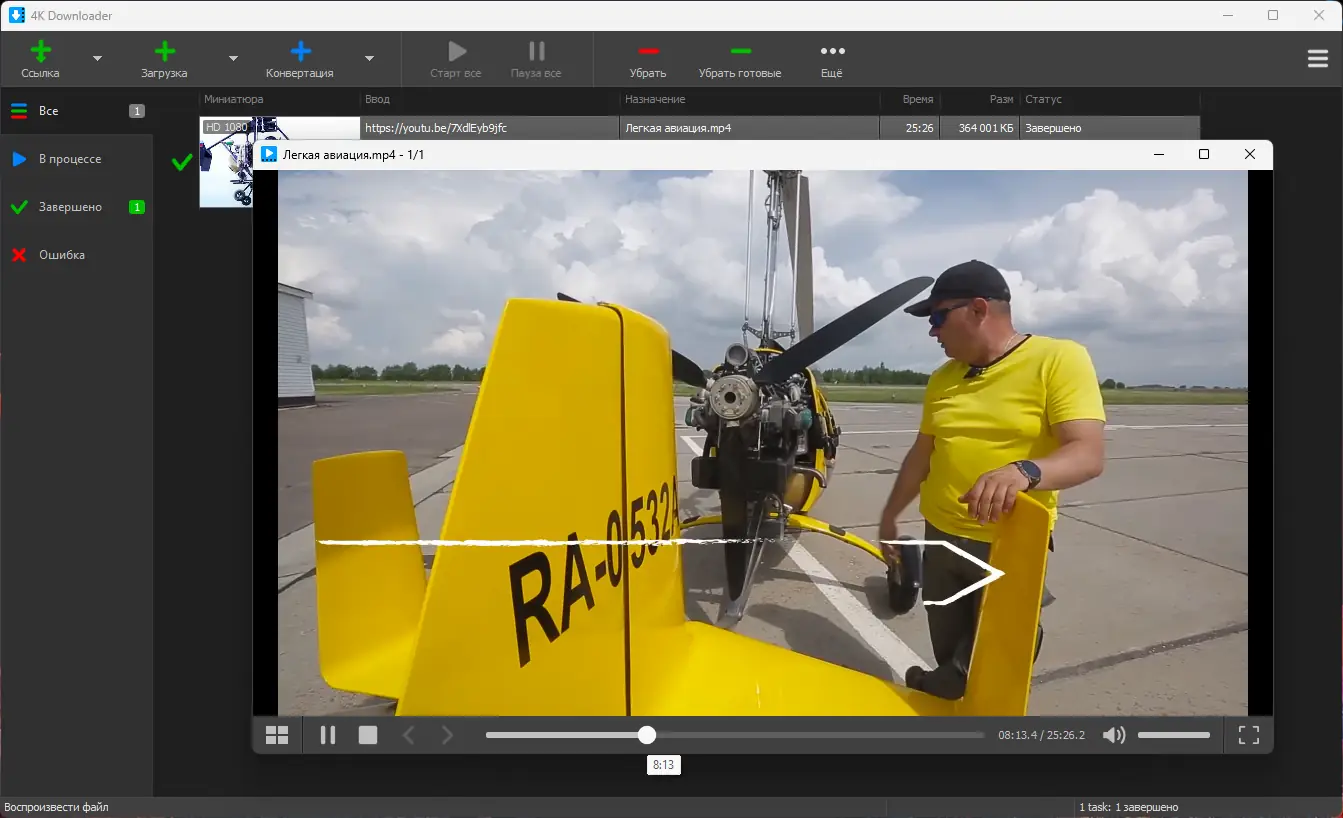Select the Завершено sidebar filter
The width and height of the screenshot is (1343, 818).
point(70,207)
